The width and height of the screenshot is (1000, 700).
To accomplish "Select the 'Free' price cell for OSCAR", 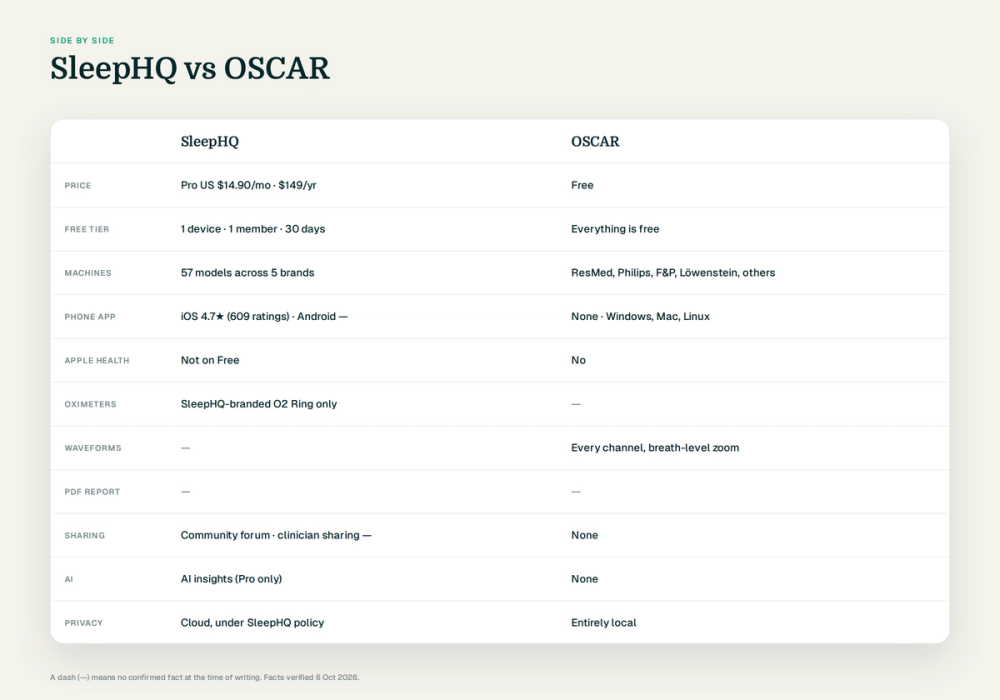I will click(582, 185).
